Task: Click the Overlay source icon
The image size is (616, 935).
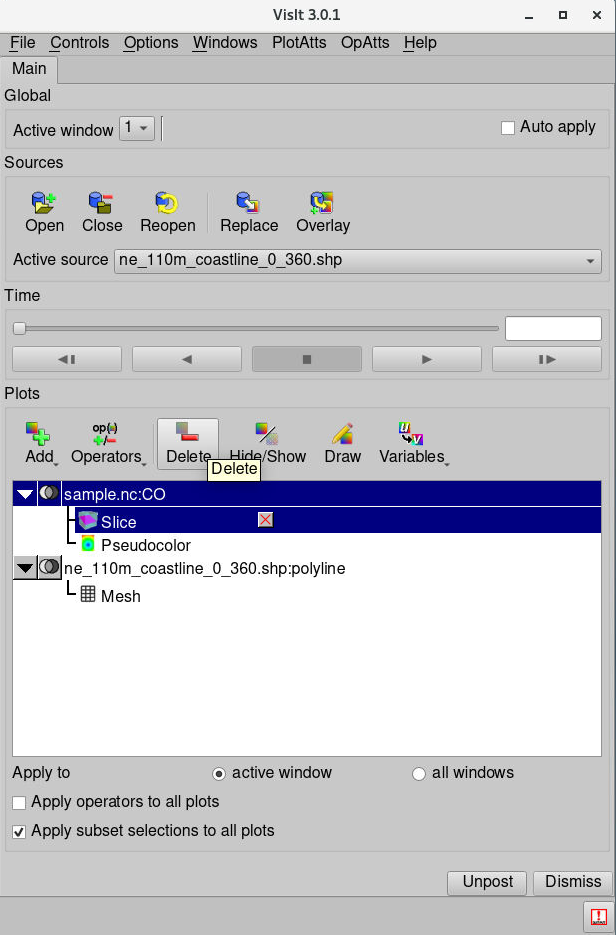Action: pos(322,204)
